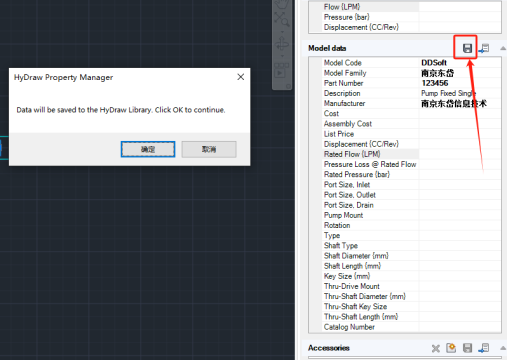Collapse the Model data section
This screenshot has height=360, width=507.
(503, 49)
